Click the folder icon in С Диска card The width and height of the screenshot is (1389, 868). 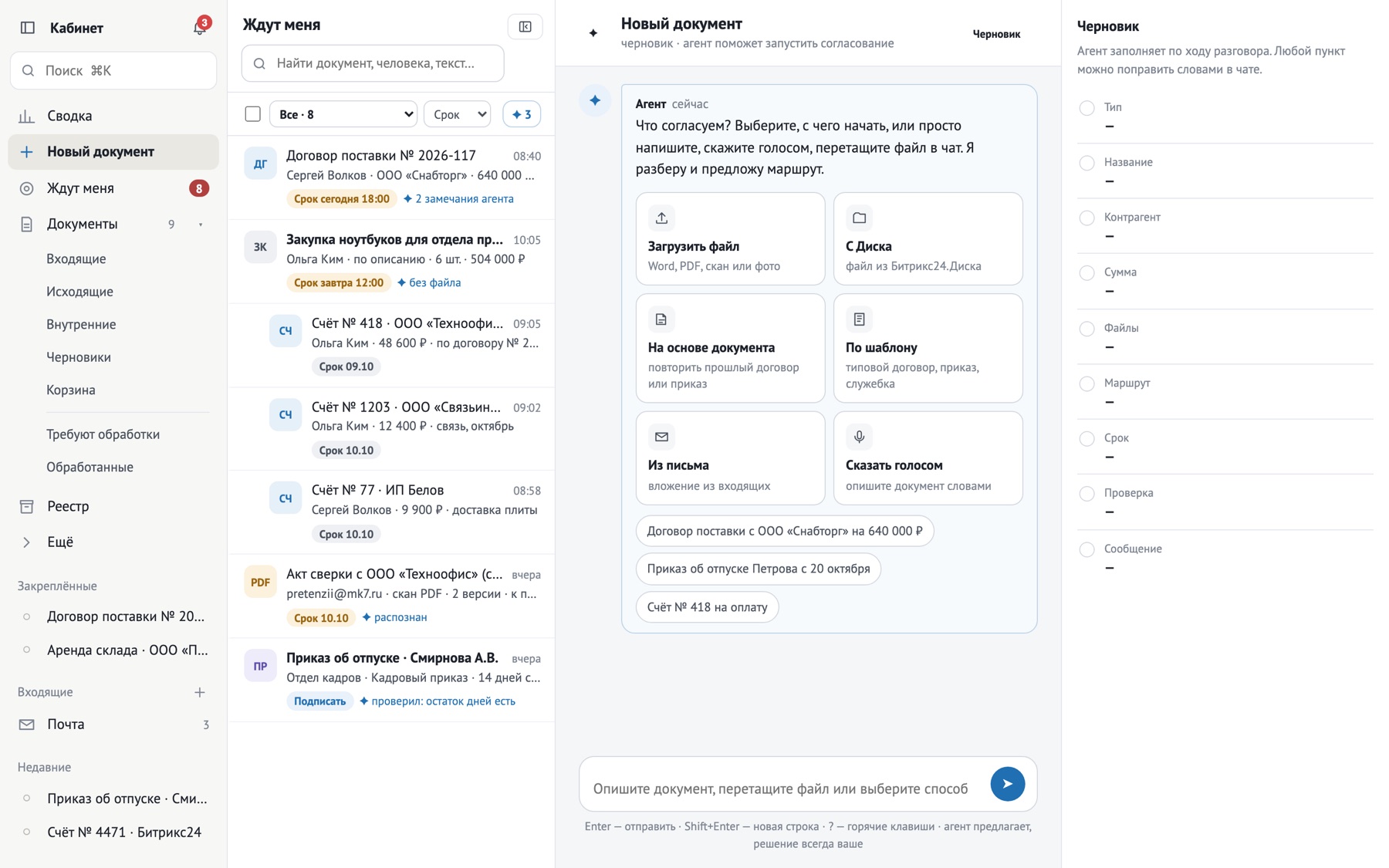[859, 218]
